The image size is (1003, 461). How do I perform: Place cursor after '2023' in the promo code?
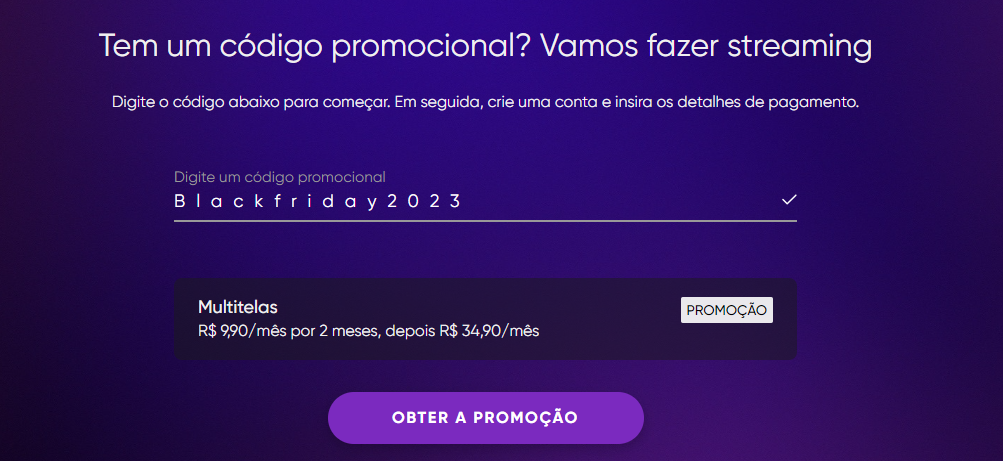click(x=462, y=201)
